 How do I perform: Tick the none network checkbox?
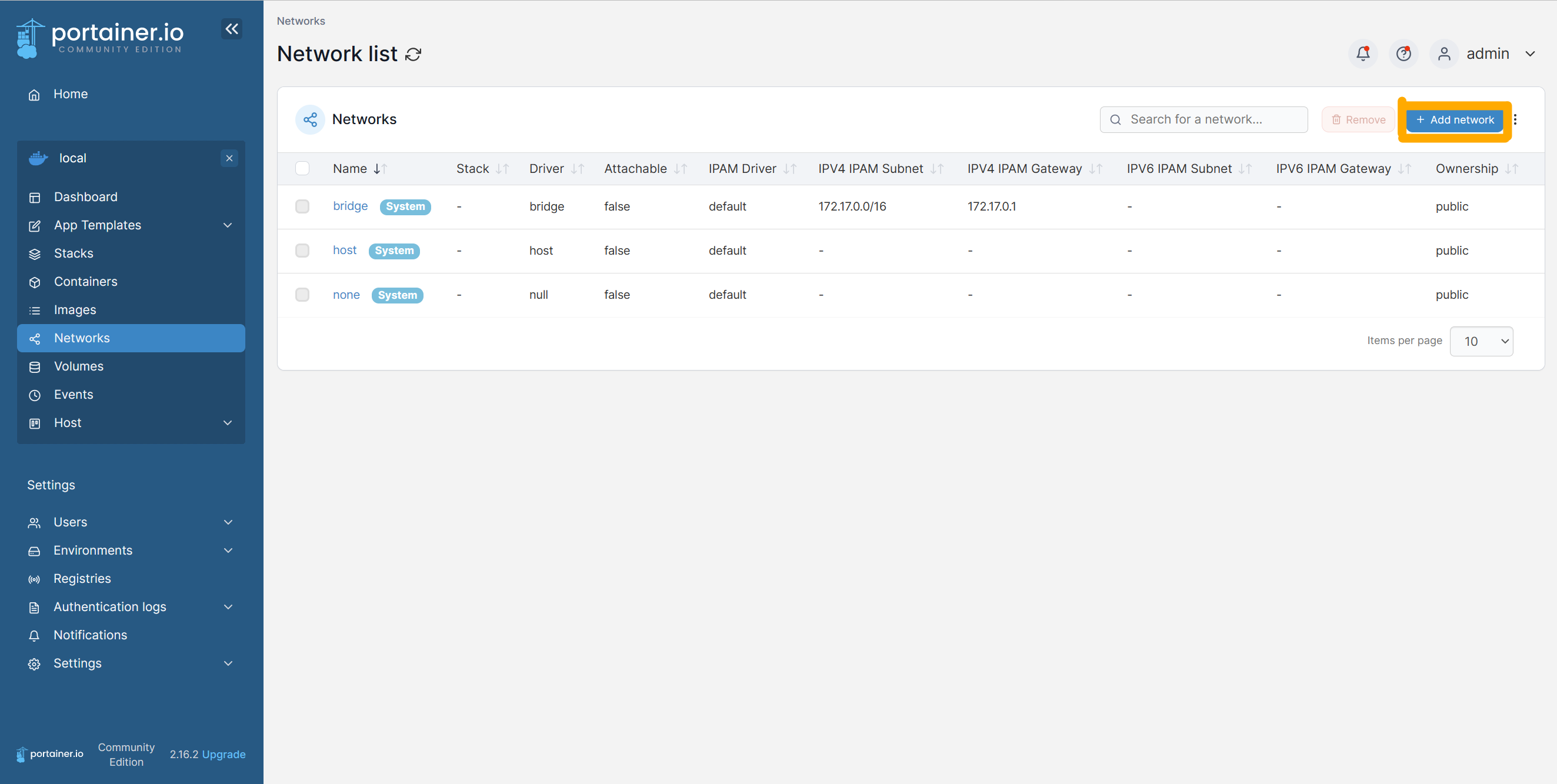[x=302, y=295]
